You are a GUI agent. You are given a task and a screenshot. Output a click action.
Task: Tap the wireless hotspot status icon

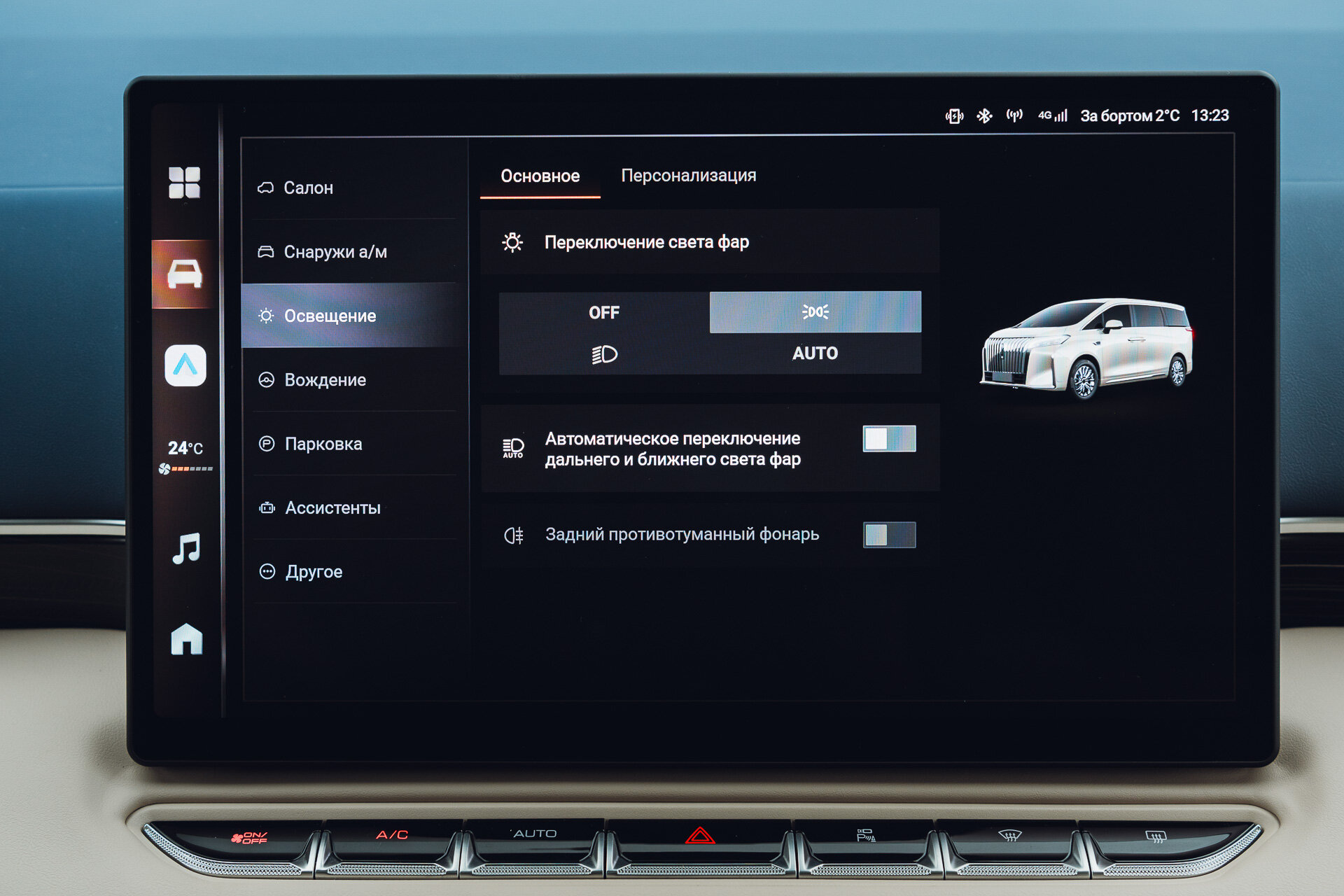pyautogui.click(x=1014, y=115)
